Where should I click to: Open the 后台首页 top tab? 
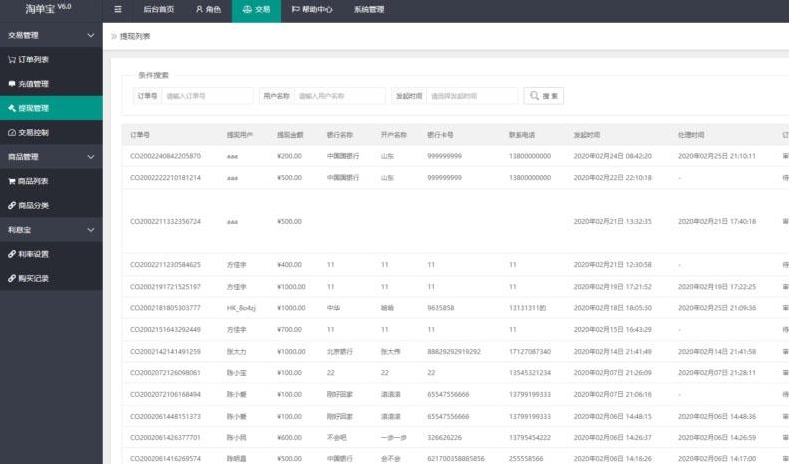point(157,10)
